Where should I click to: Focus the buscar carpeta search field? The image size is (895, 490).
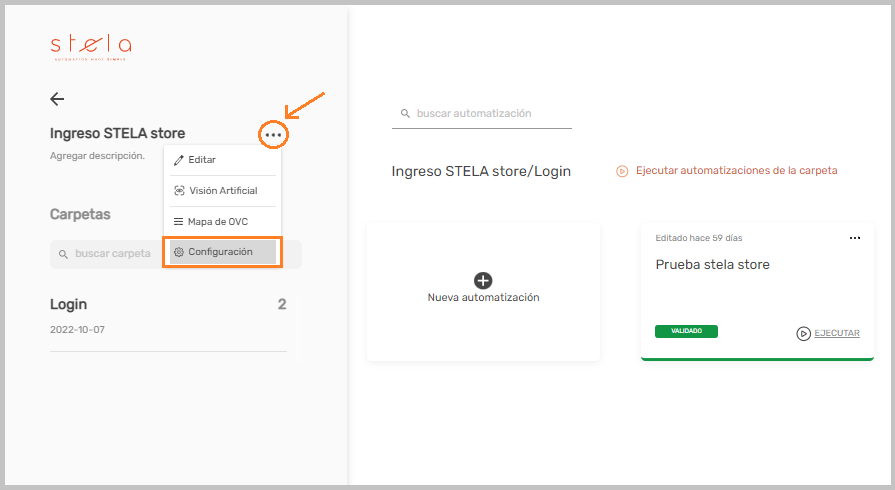(x=176, y=254)
